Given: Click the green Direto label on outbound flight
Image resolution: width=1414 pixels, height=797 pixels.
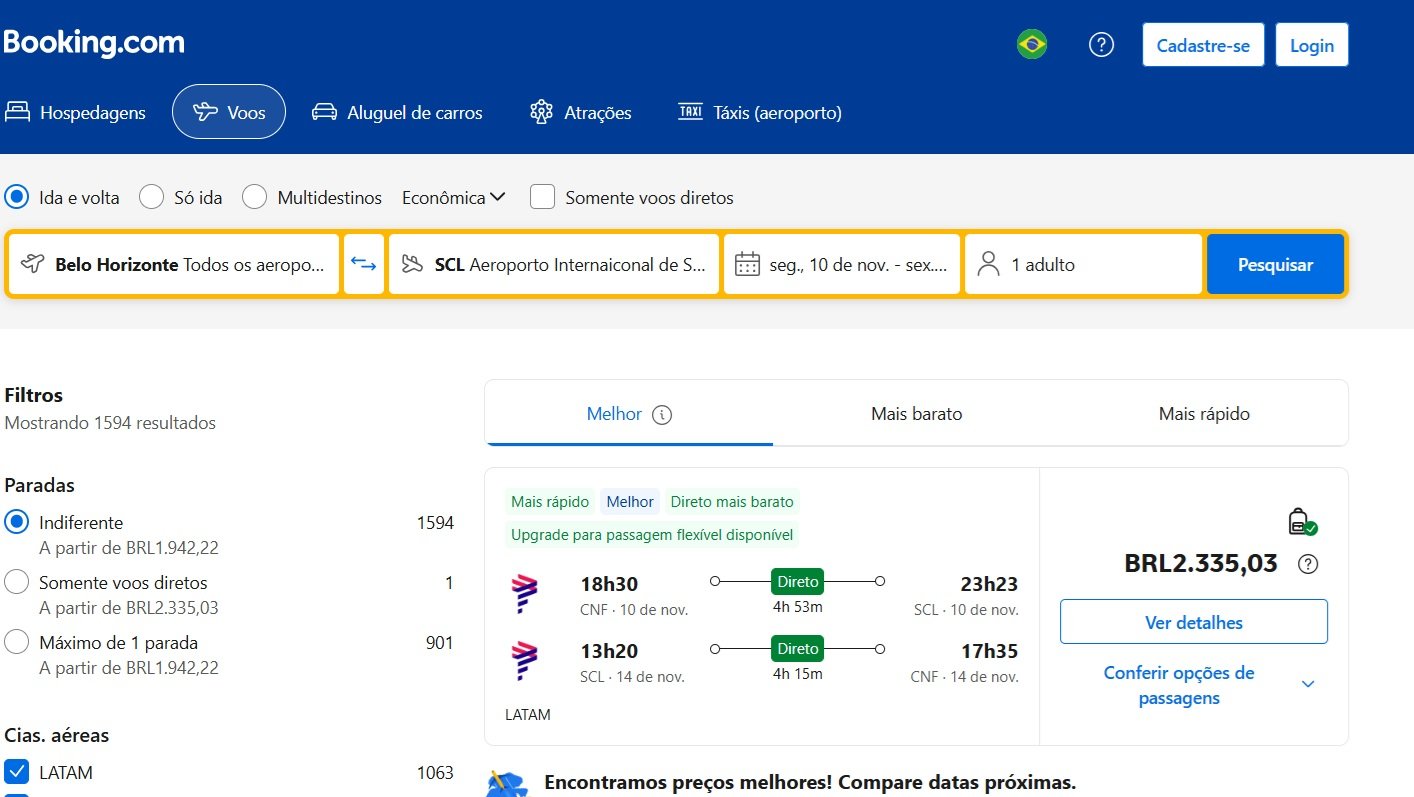Looking at the screenshot, I should 797,581.
